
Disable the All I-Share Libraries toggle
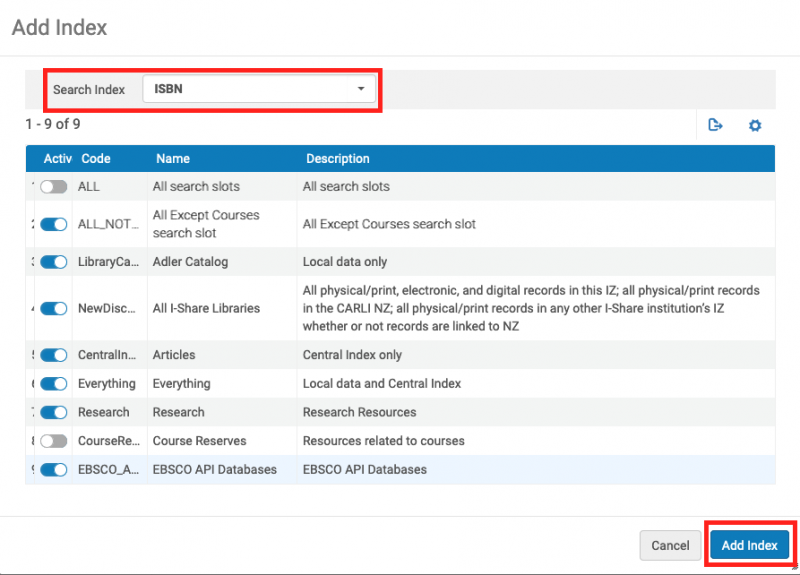[x=54, y=309]
